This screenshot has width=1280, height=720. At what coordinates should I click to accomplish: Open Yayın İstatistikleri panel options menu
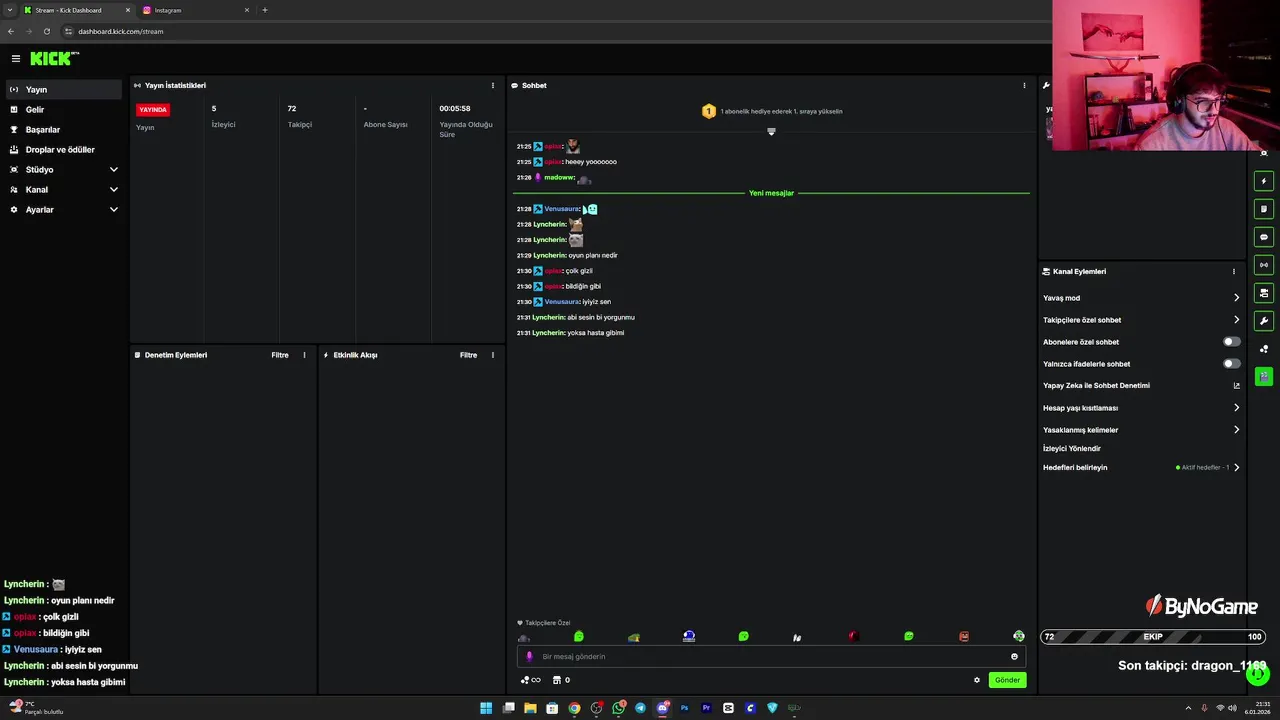pos(492,85)
